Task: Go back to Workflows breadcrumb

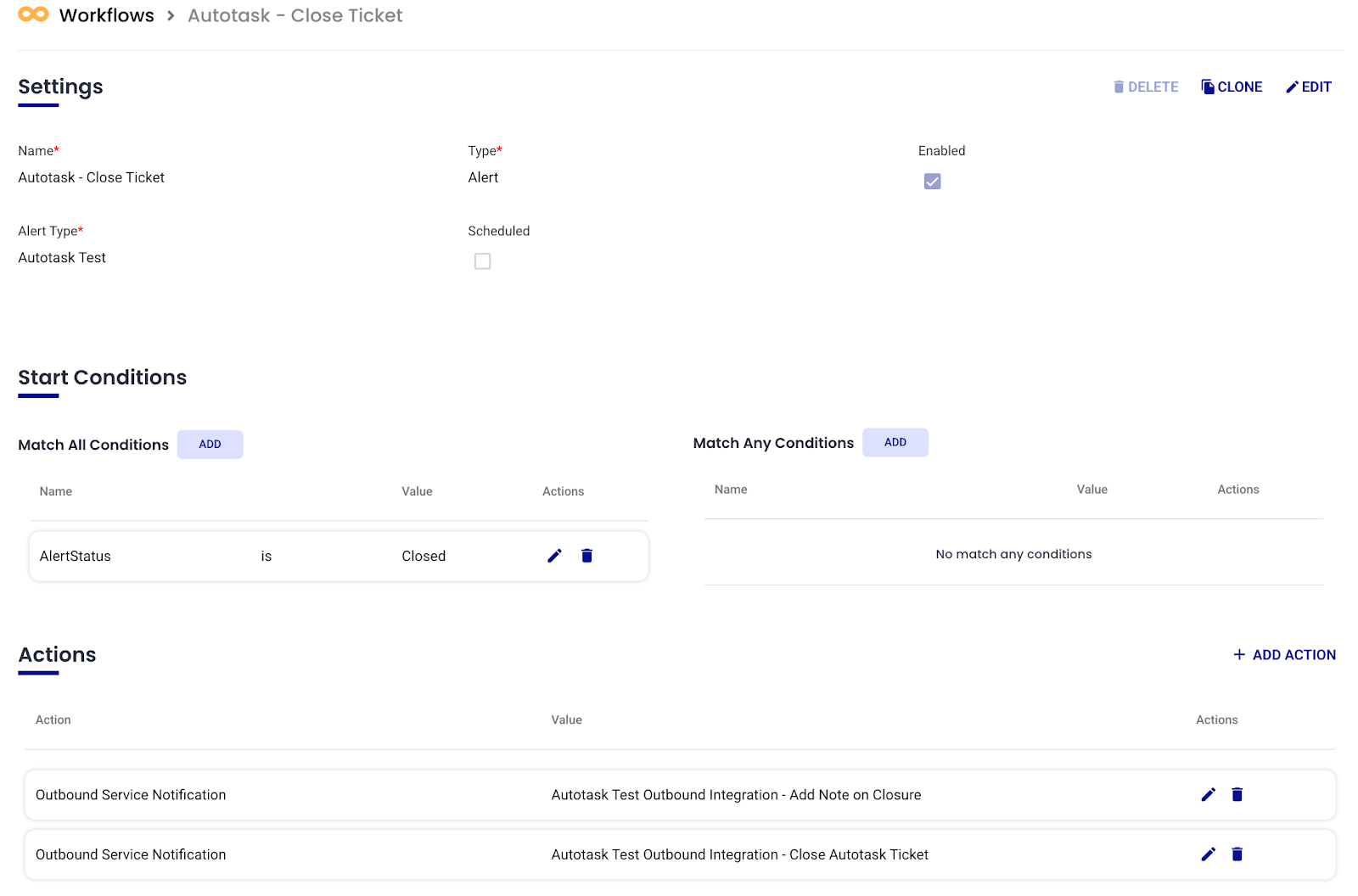Action: point(106,15)
